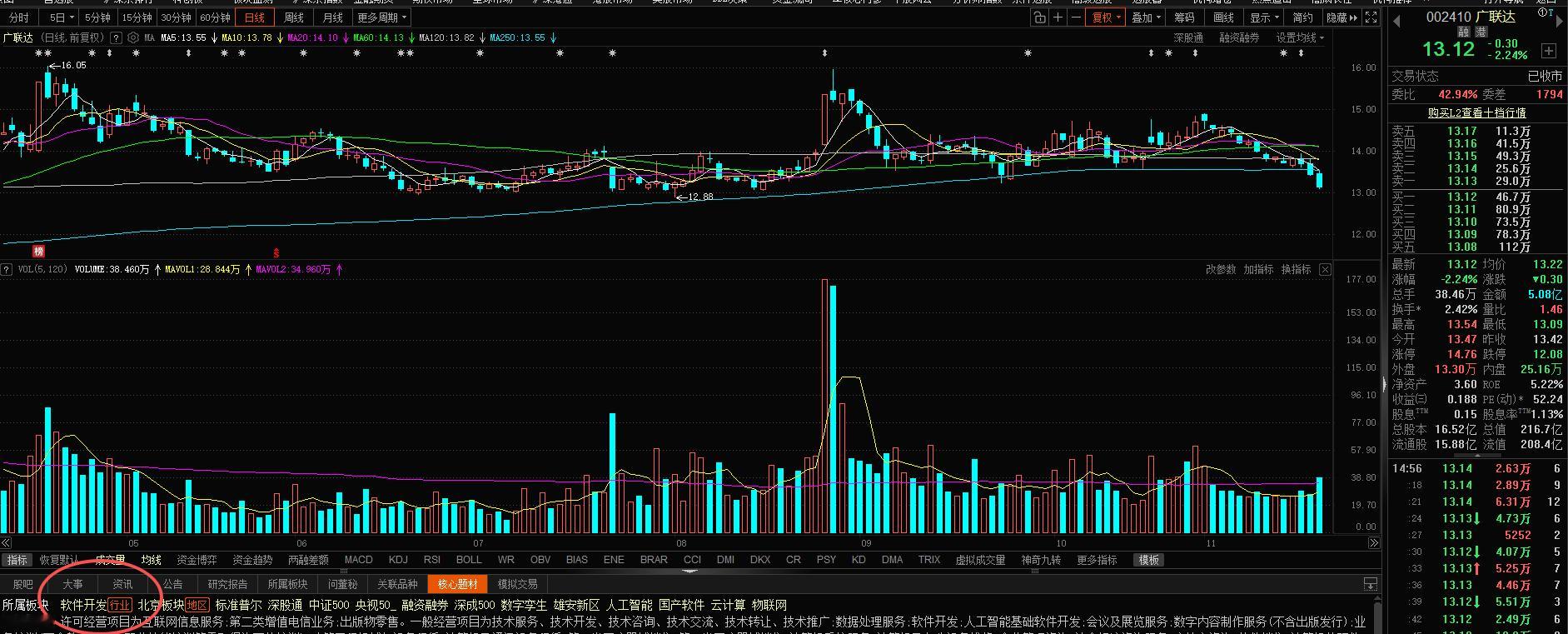Open 更多周期 more periods dropdown
Image resolution: width=1568 pixels, height=634 pixels.
coord(381,17)
